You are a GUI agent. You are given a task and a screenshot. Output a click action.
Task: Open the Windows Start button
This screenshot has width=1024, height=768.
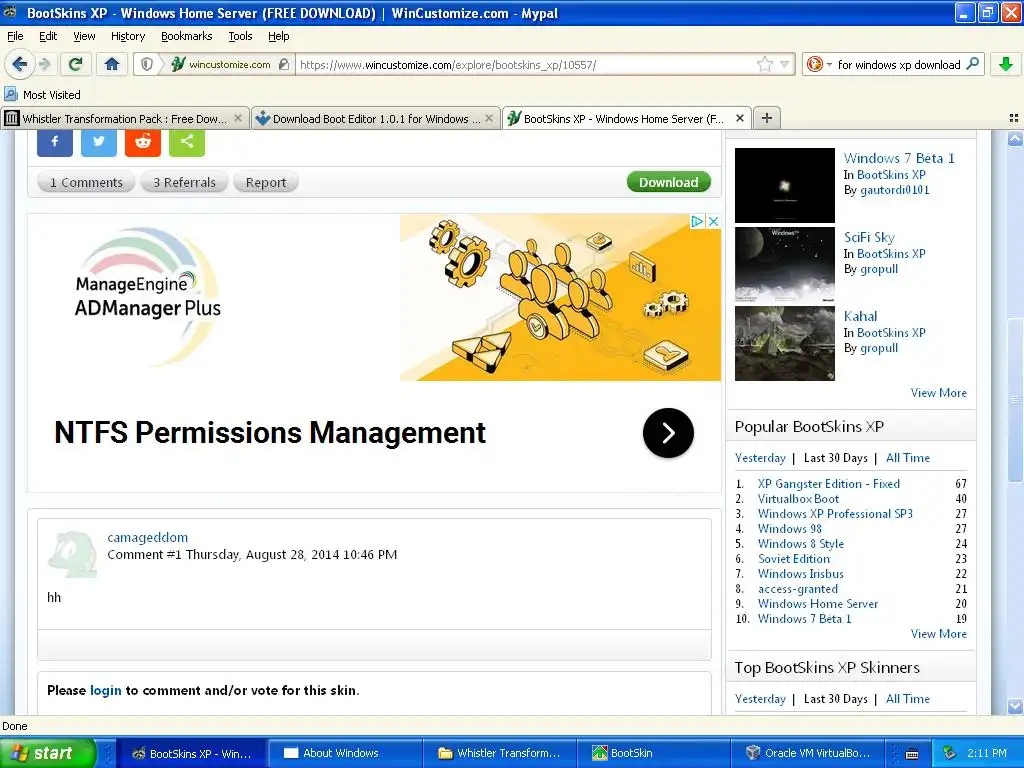48,753
